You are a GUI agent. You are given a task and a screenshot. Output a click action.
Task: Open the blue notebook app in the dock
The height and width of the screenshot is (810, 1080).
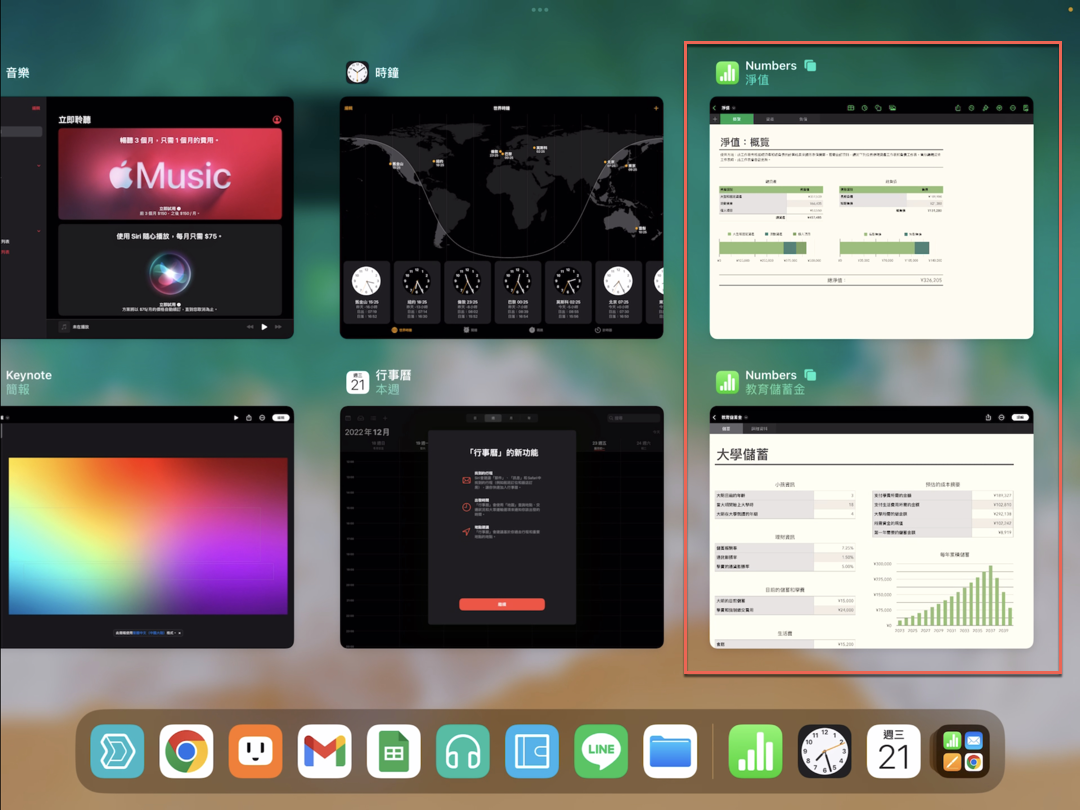(x=532, y=751)
